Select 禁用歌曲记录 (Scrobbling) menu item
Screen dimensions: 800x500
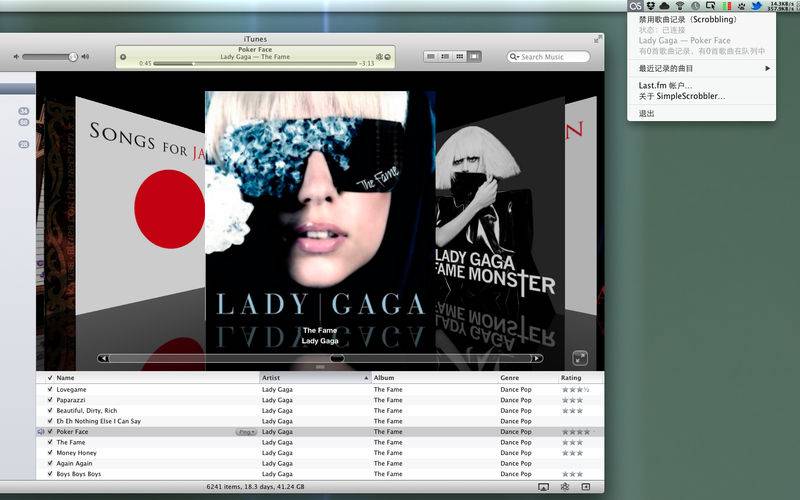pos(702,19)
